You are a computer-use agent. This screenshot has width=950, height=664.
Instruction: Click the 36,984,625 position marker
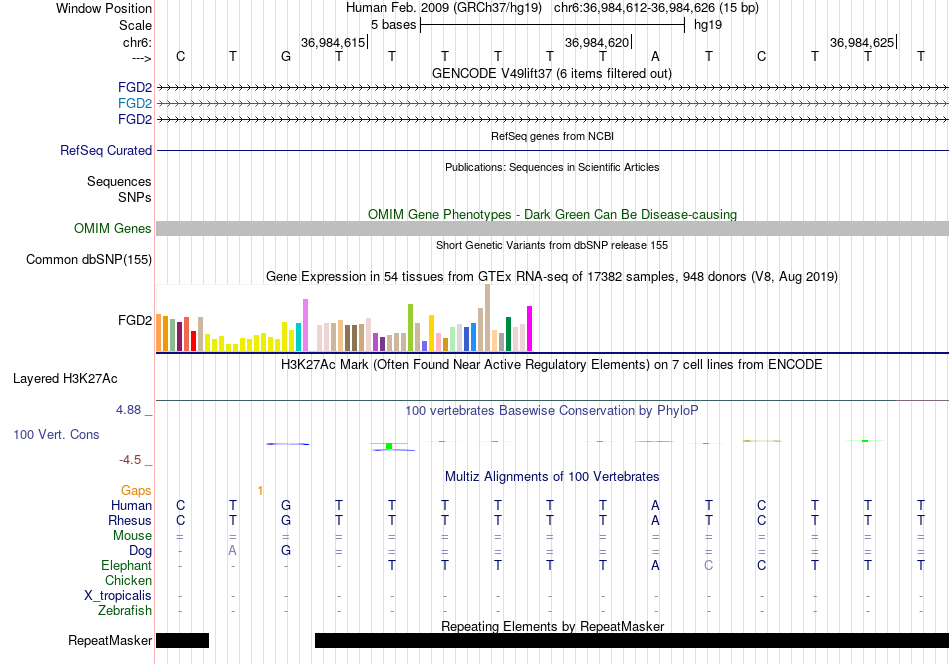(x=862, y=42)
